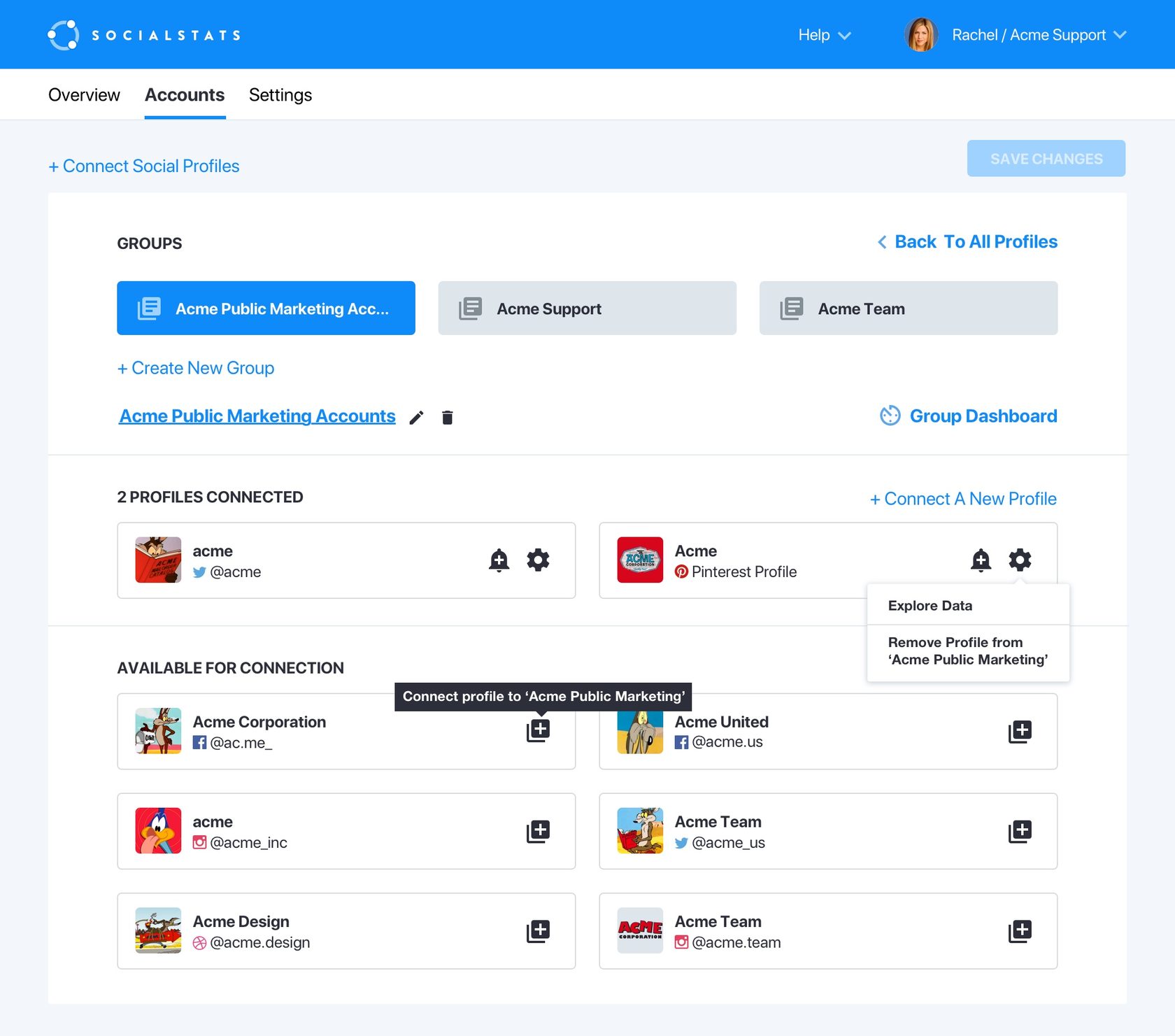The width and height of the screenshot is (1175, 1036).
Task: Expand the Help dropdown menu
Action: 824,35
